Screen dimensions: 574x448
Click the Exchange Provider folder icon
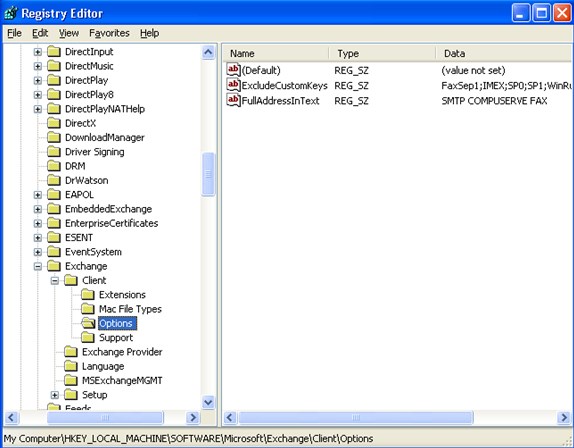[x=71, y=352]
